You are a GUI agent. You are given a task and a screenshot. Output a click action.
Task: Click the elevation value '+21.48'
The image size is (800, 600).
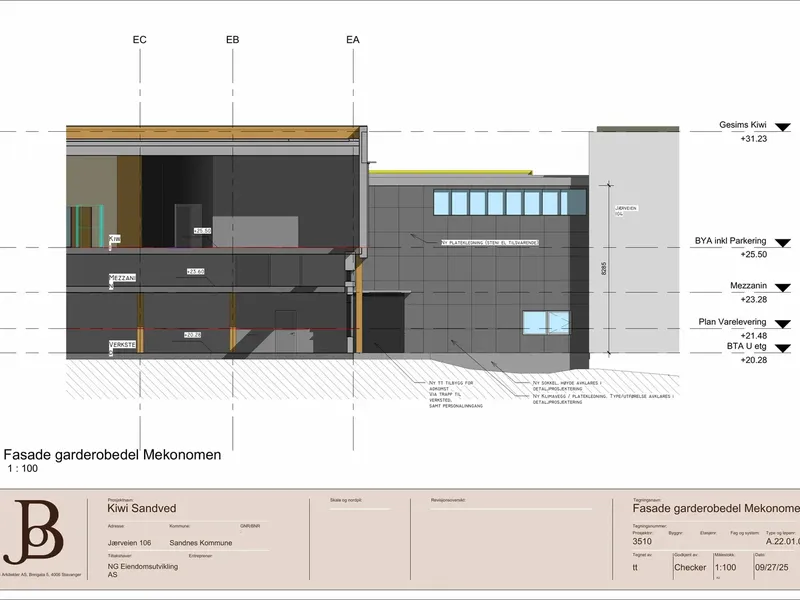click(754, 336)
